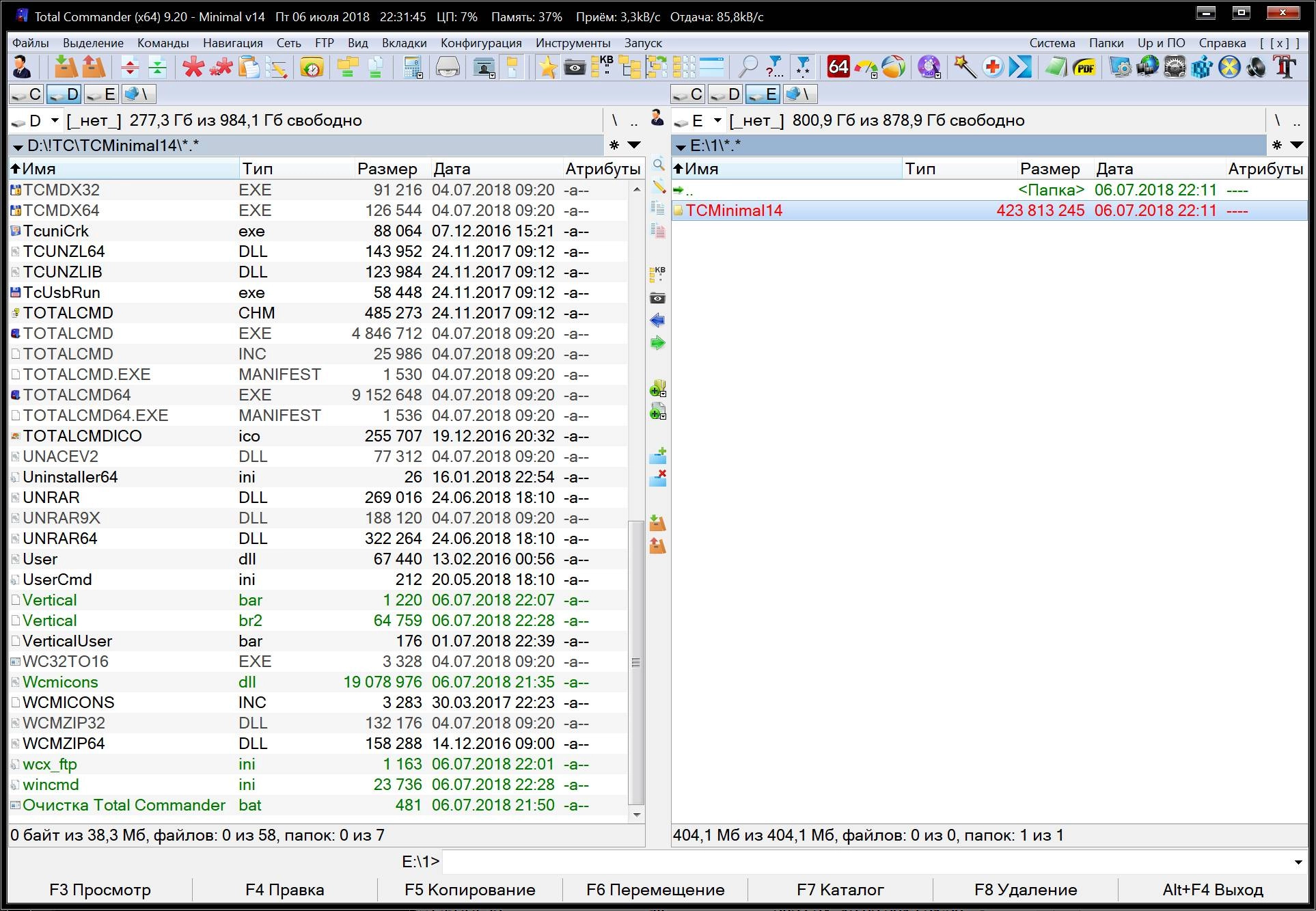This screenshot has height=911, width=1316.
Task: Expand left path bar triangle before D:\!TC
Action: coord(17,146)
